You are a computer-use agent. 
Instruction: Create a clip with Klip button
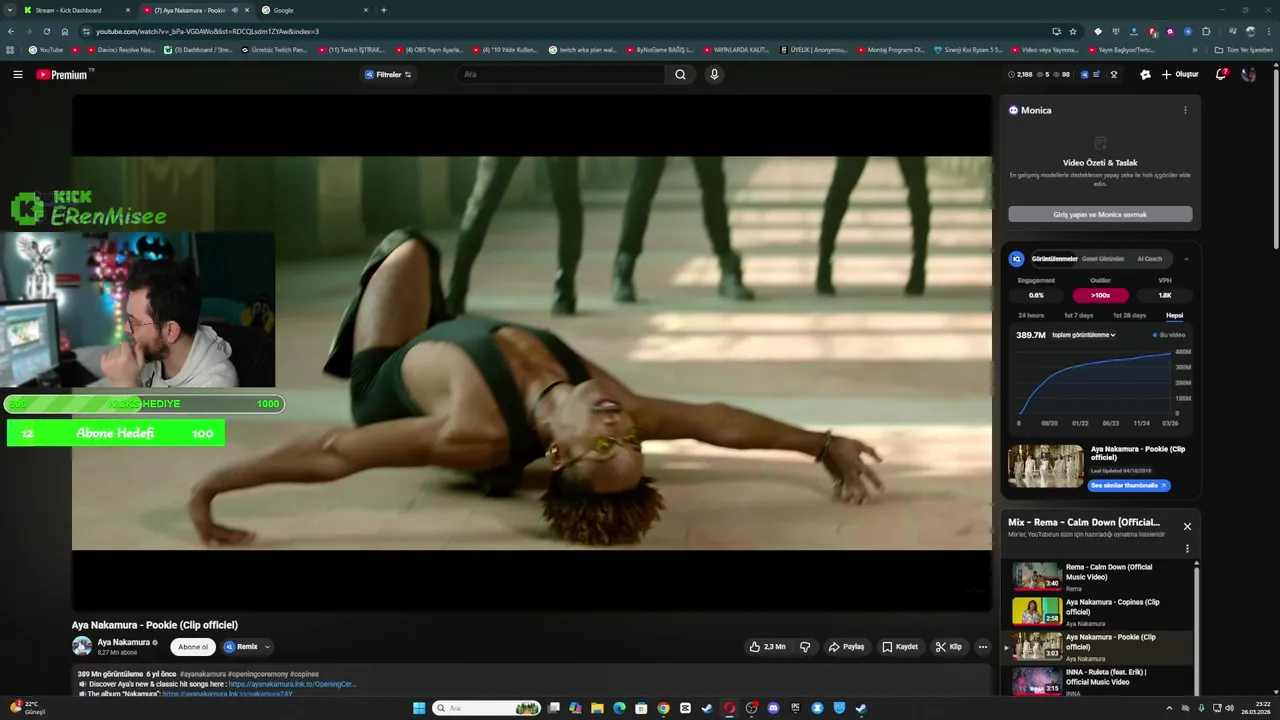coord(949,647)
